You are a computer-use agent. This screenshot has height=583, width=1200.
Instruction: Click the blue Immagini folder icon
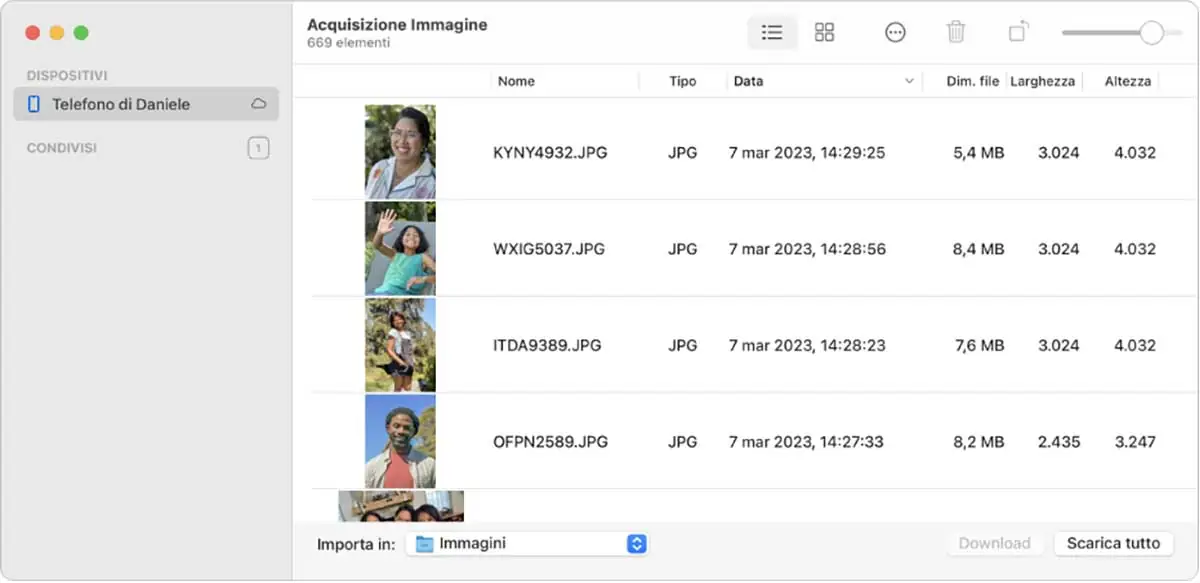coord(425,543)
